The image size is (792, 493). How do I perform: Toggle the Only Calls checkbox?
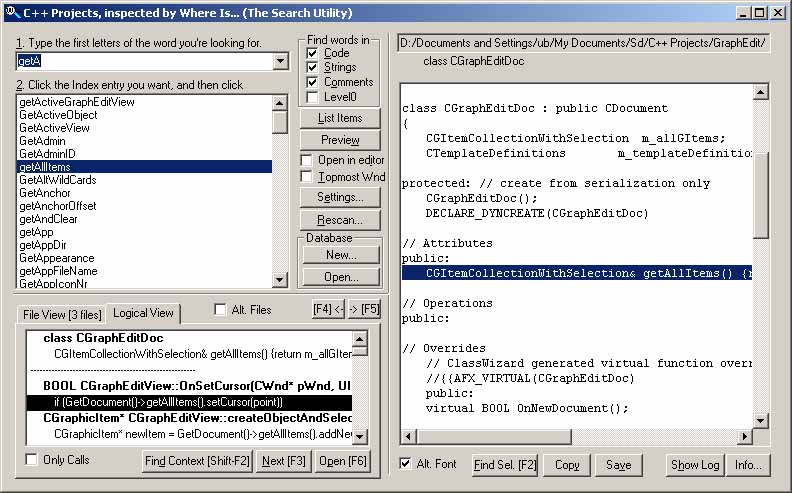32,460
